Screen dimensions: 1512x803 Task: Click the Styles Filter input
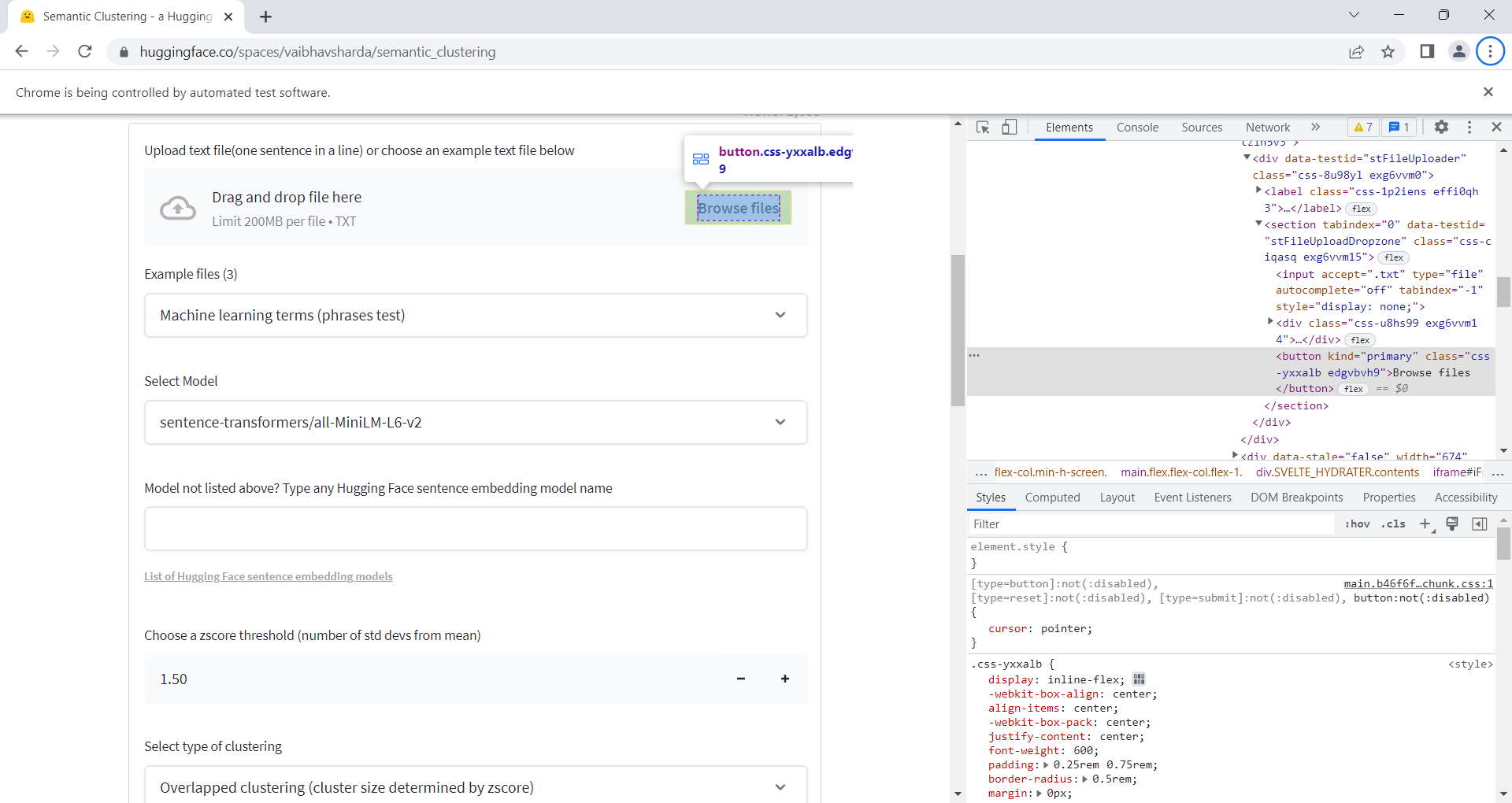[x=1150, y=524]
